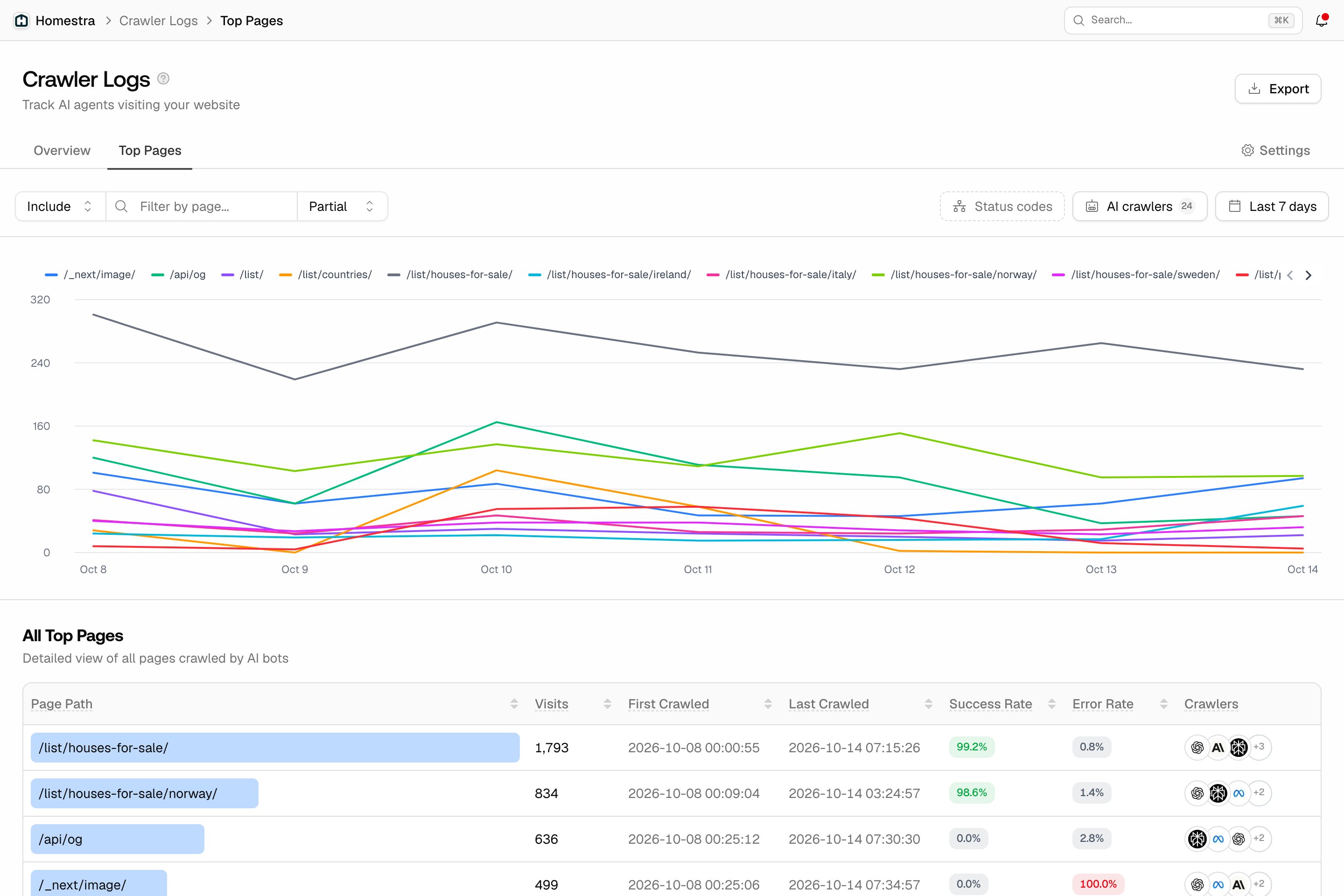Sort by Page Path column sort icon
The image size is (1344, 896).
tap(514, 704)
